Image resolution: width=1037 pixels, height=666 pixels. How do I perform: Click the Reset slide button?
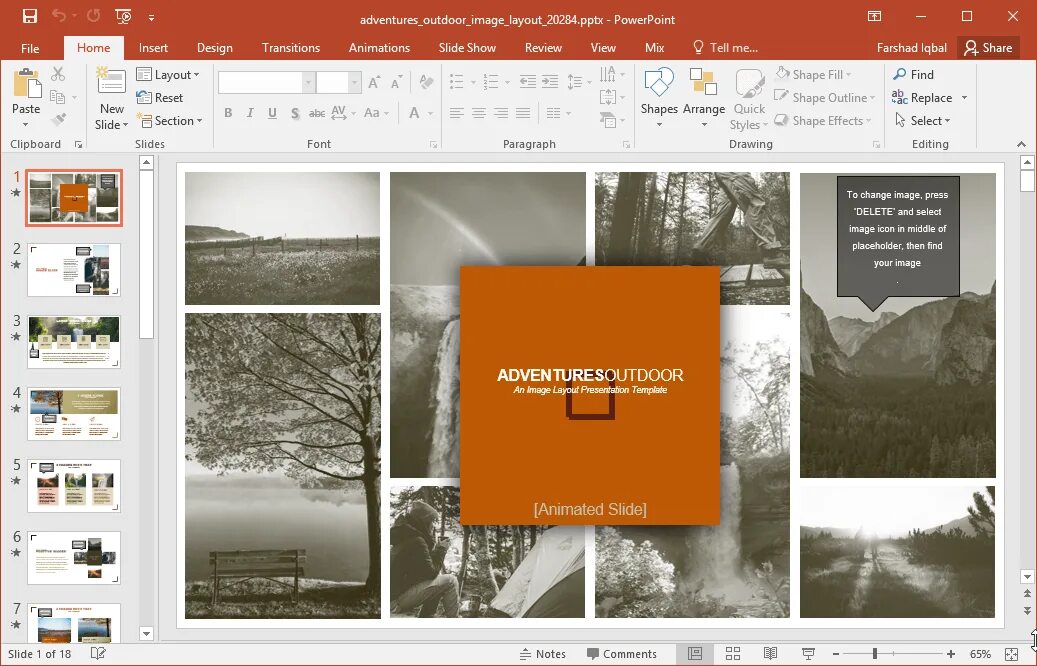coord(159,98)
